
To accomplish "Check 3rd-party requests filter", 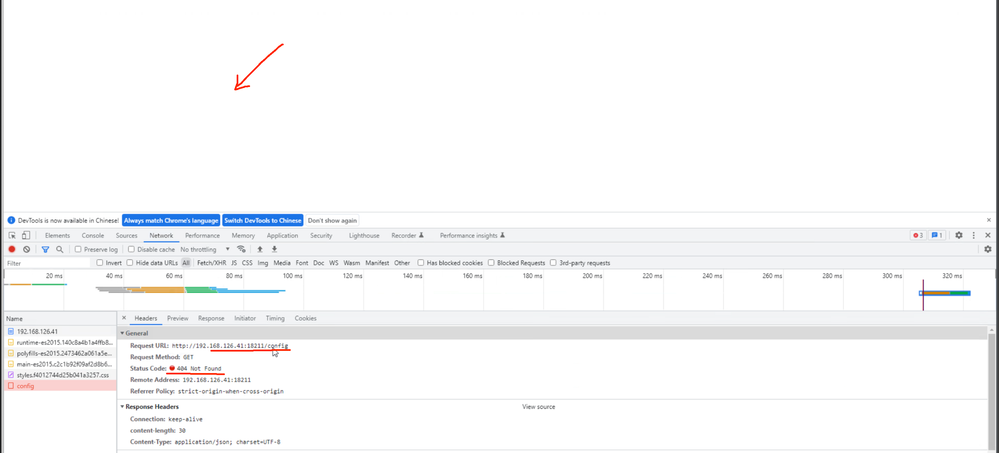I will click(554, 262).
